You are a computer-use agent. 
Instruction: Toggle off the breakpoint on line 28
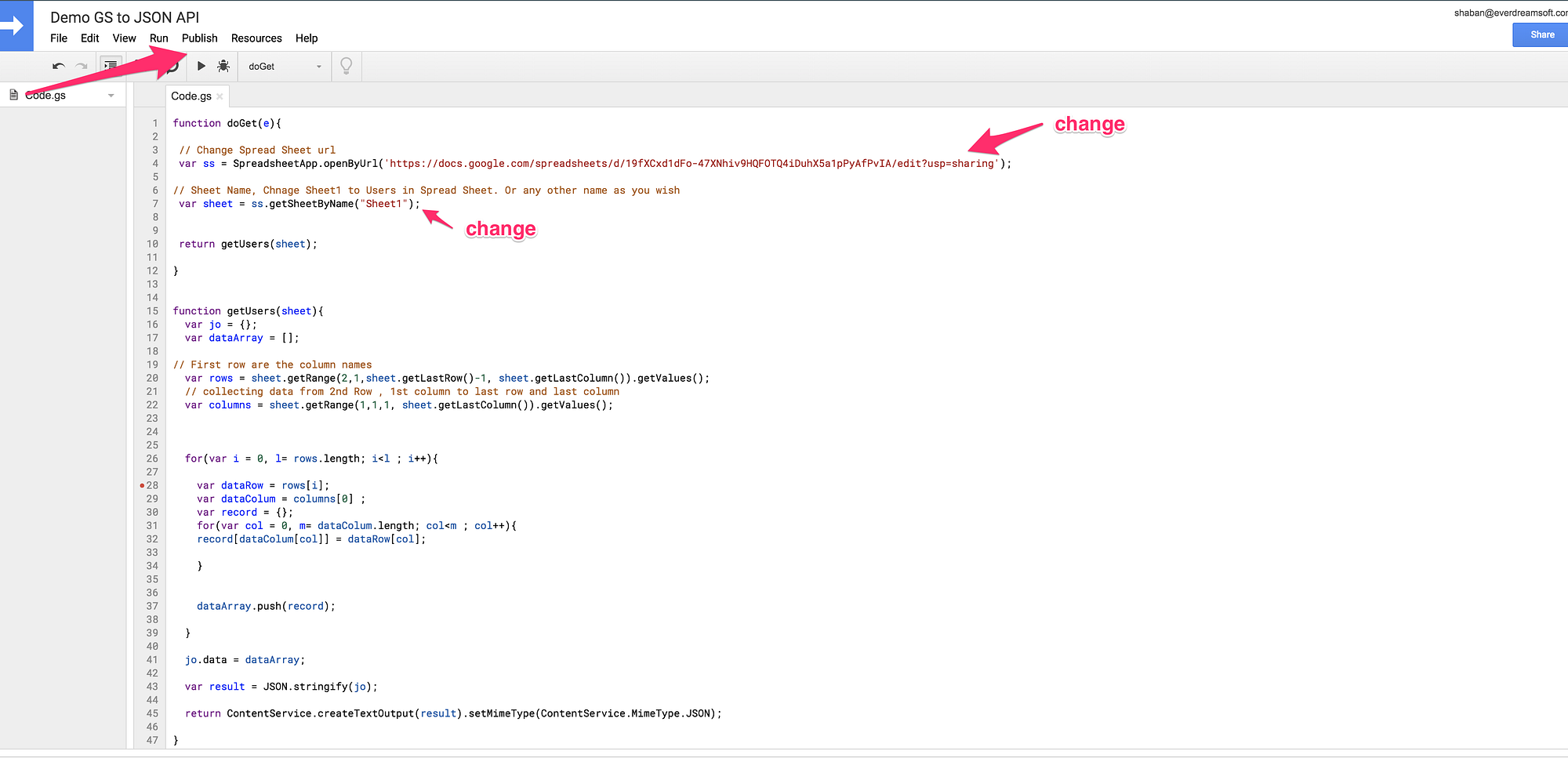tap(143, 485)
